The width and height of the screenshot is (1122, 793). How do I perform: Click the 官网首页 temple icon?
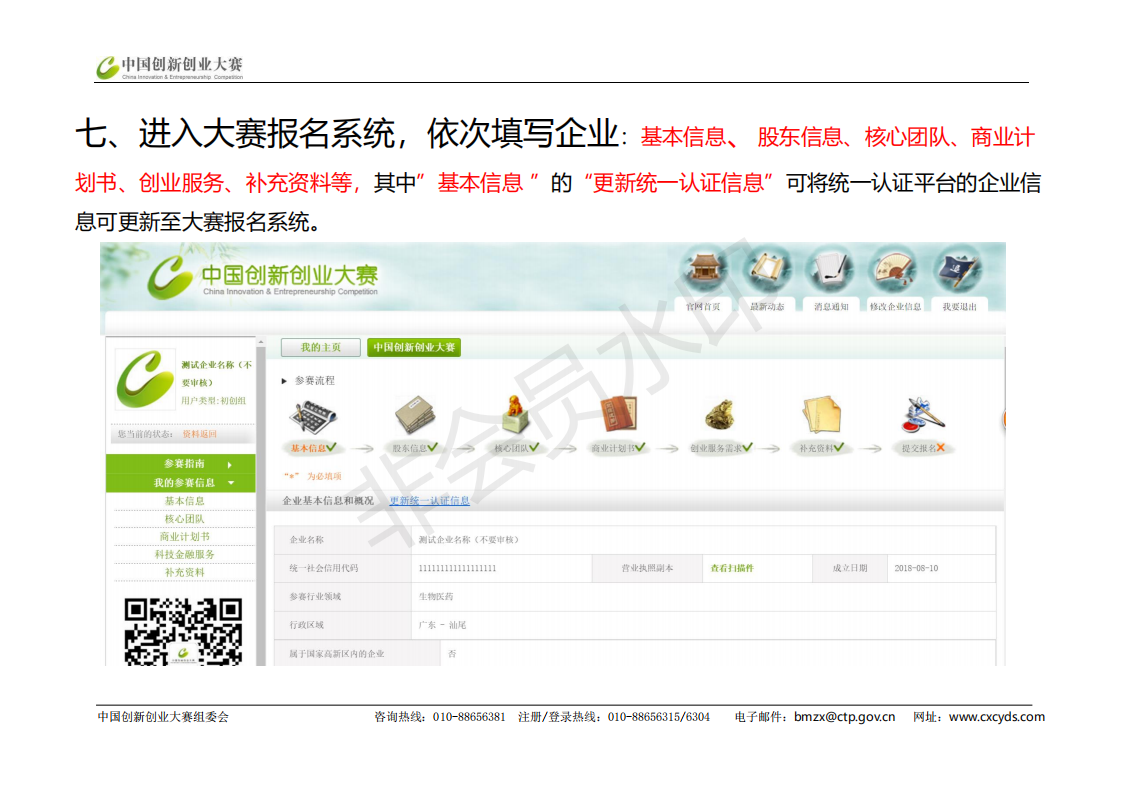click(706, 270)
